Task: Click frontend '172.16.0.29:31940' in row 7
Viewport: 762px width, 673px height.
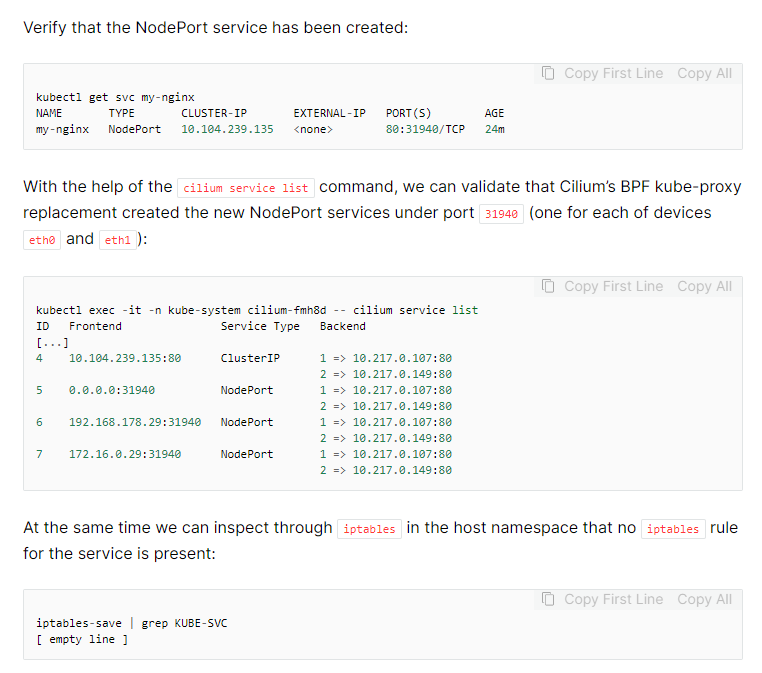Action: click(125, 454)
